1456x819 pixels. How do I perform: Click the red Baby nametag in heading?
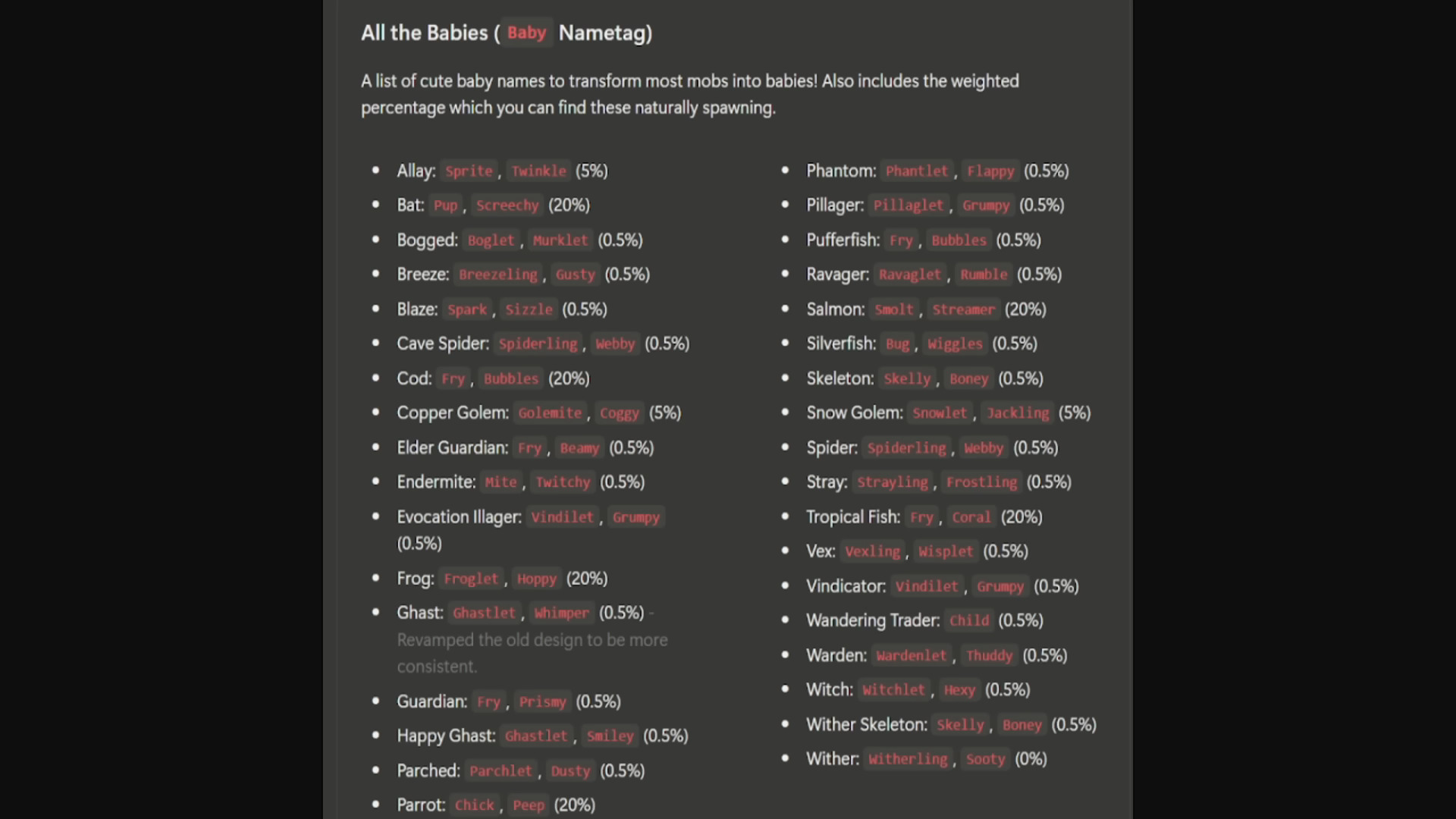tap(526, 33)
